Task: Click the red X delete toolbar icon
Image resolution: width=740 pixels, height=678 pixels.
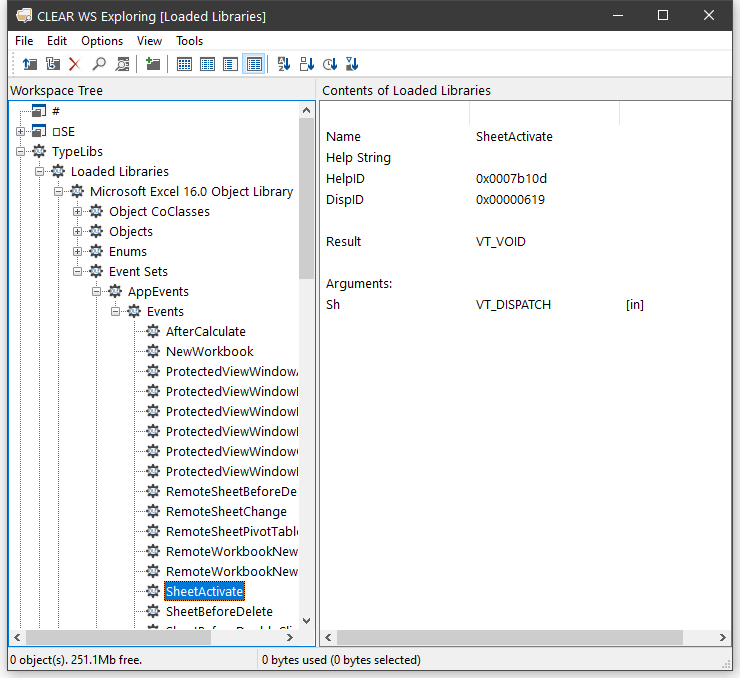Action: click(x=74, y=64)
